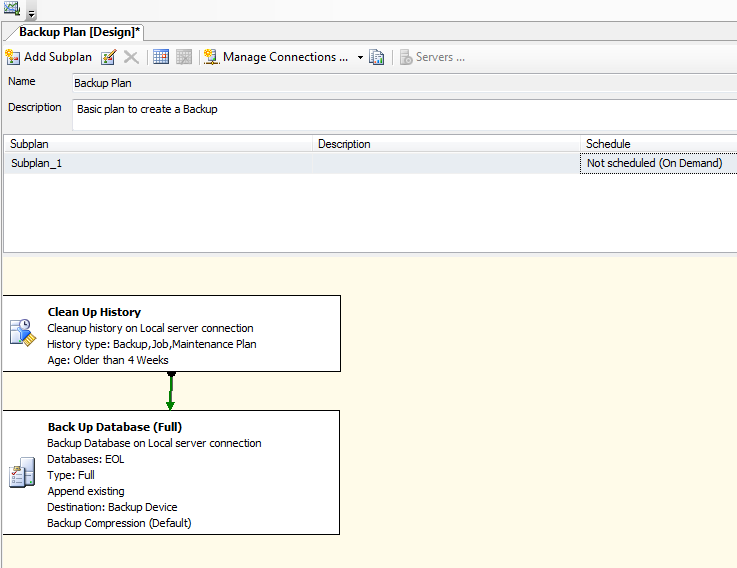Click 'Databases: EOL' text
The width and height of the screenshot is (737, 568).
pos(86,459)
